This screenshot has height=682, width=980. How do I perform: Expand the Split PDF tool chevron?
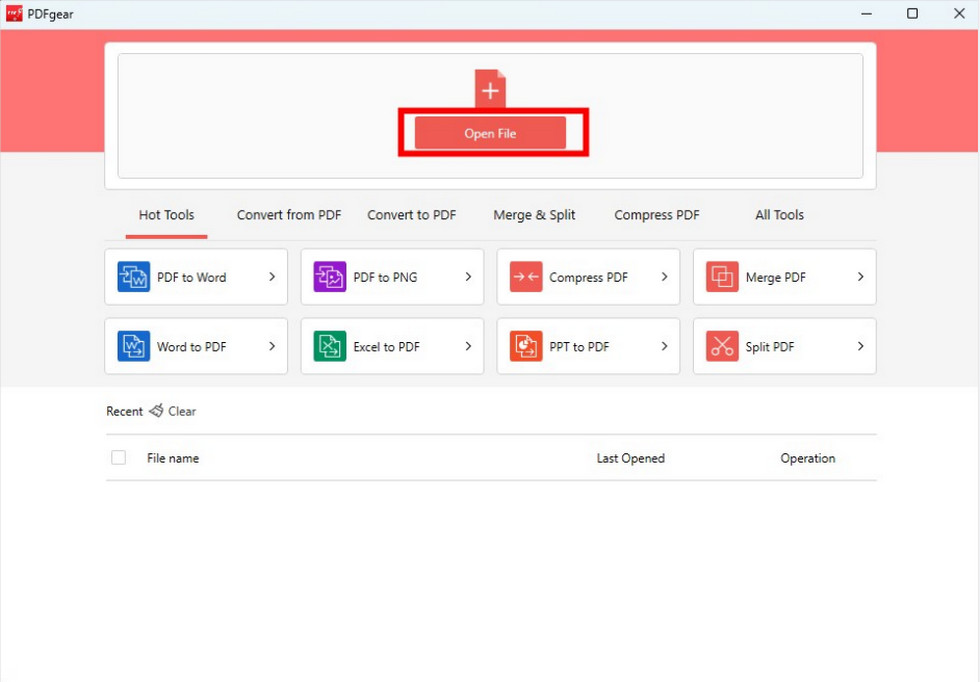pyautogui.click(x=859, y=346)
